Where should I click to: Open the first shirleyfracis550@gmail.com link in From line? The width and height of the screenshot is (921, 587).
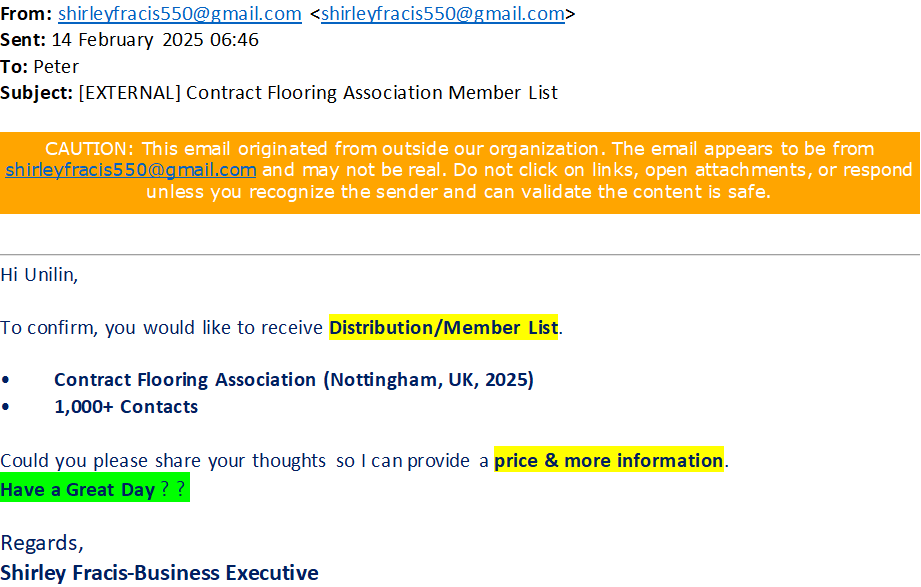(x=180, y=14)
